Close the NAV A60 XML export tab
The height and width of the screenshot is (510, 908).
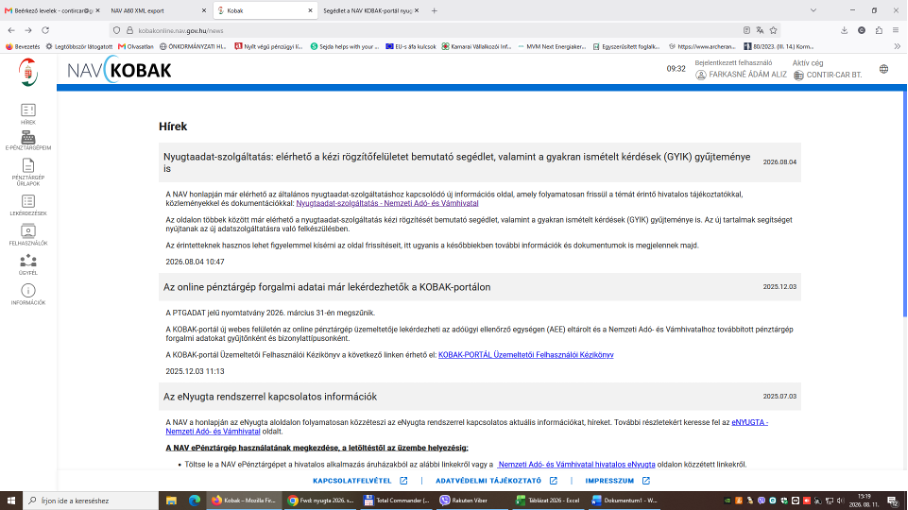(x=204, y=10)
